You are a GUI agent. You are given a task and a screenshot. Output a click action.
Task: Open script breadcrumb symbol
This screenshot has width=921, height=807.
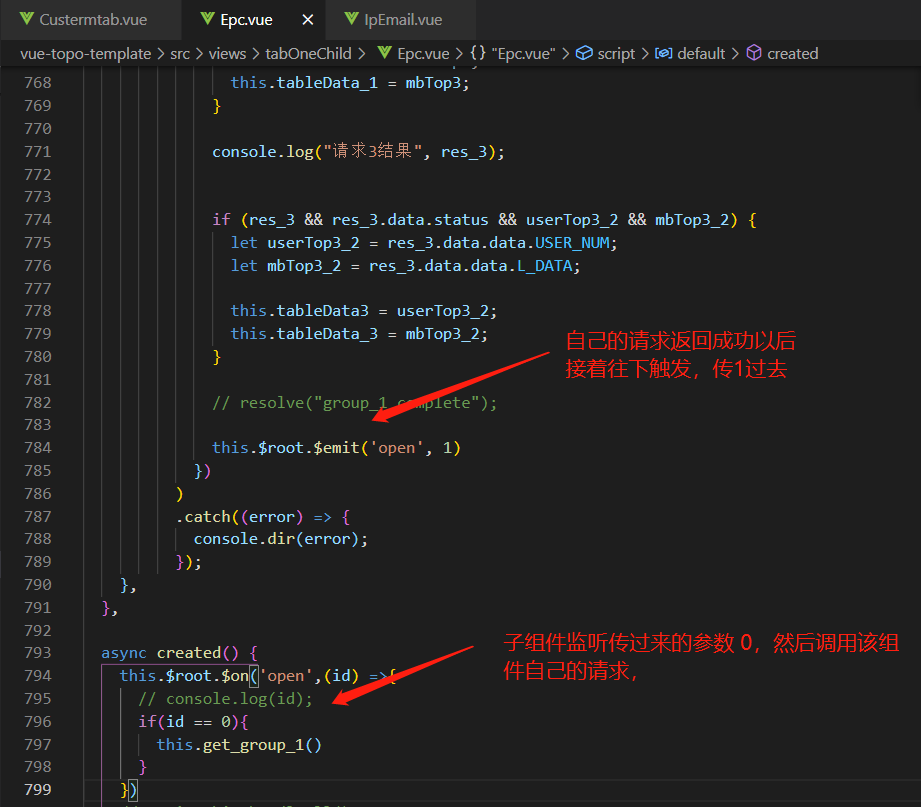point(616,53)
